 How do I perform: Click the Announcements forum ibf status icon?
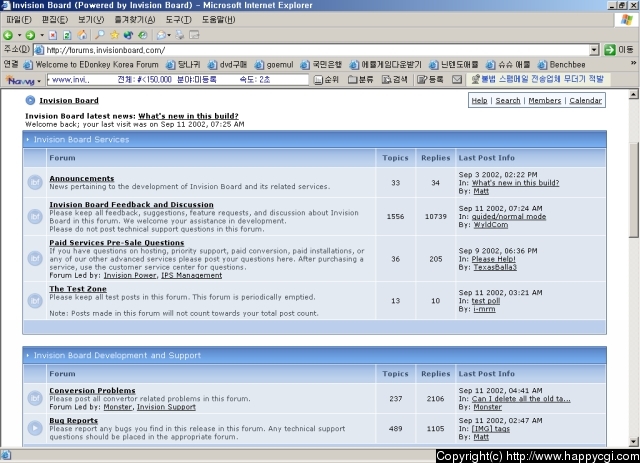(x=35, y=182)
